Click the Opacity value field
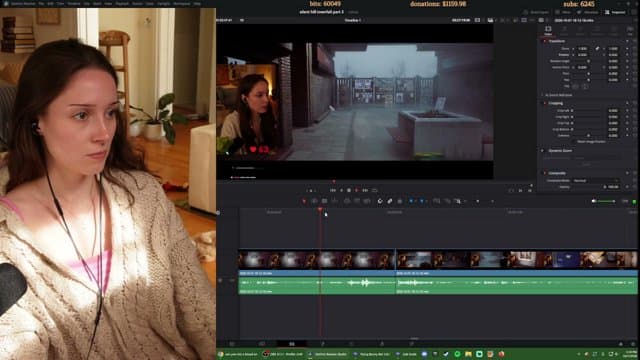 (613, 187)
